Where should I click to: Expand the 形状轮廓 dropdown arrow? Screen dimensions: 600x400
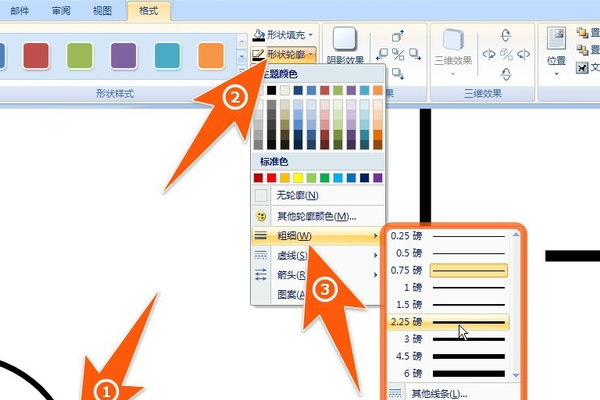coord(311,54)
